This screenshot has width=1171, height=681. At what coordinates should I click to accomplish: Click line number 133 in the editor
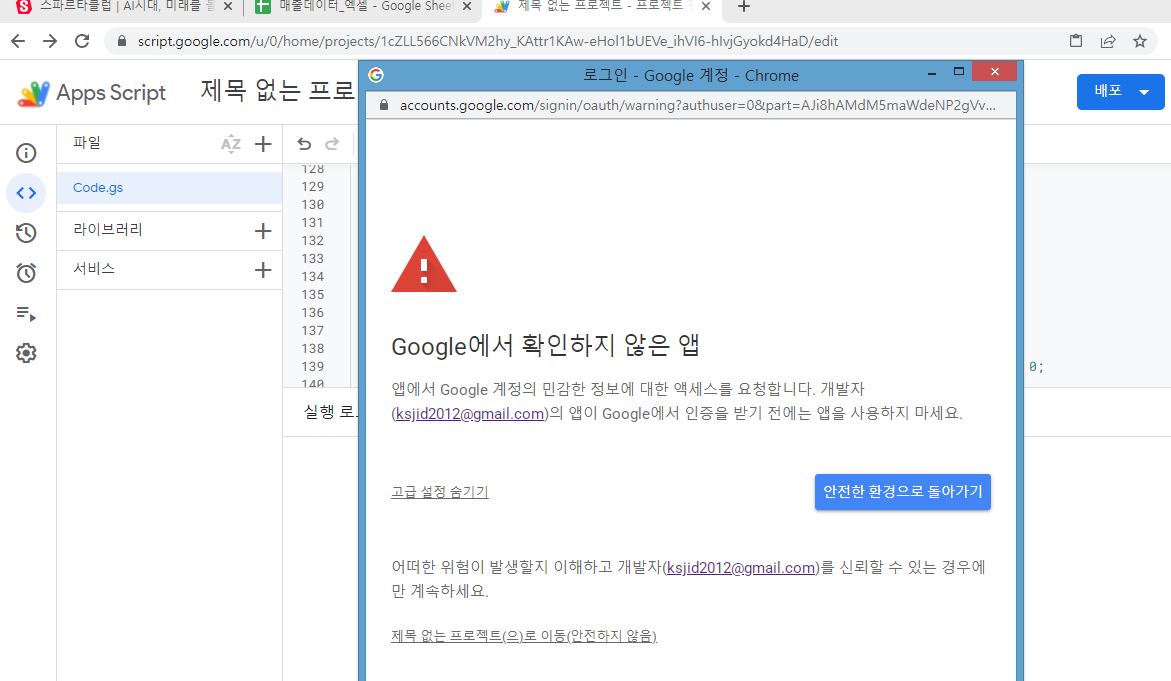[x=313, y=258]
